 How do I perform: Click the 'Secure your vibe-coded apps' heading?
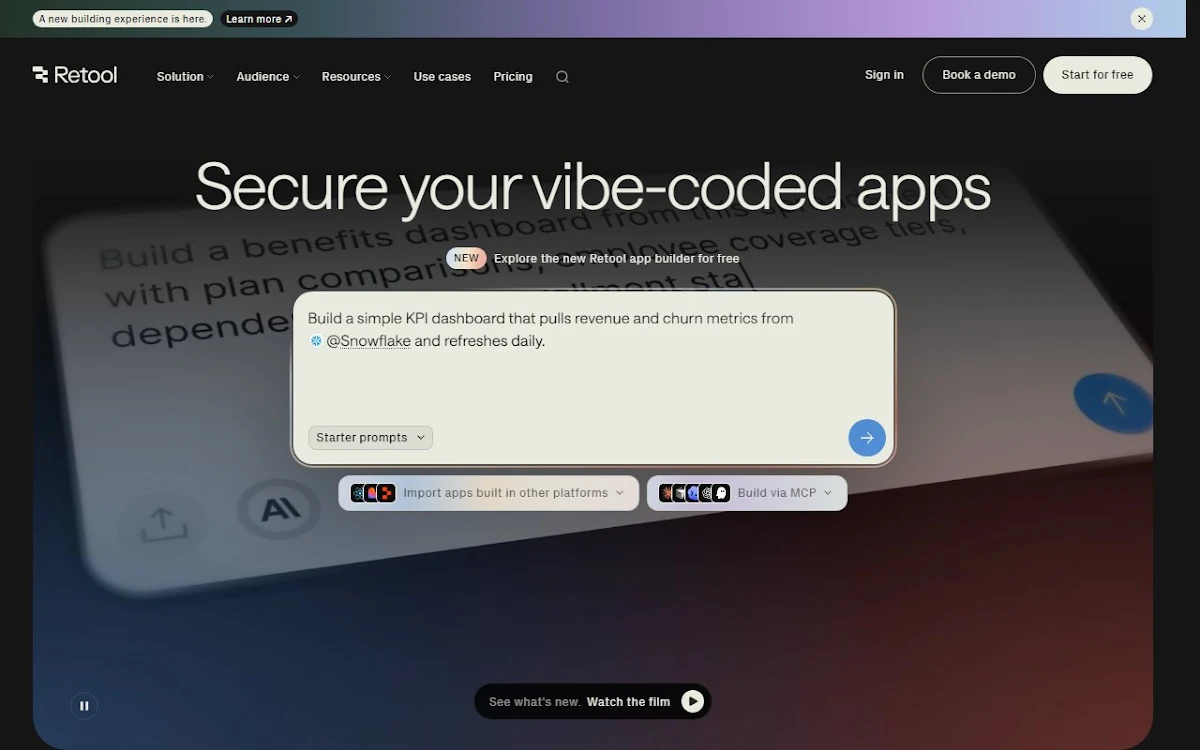pyautogui.click(x=593, y=187)
